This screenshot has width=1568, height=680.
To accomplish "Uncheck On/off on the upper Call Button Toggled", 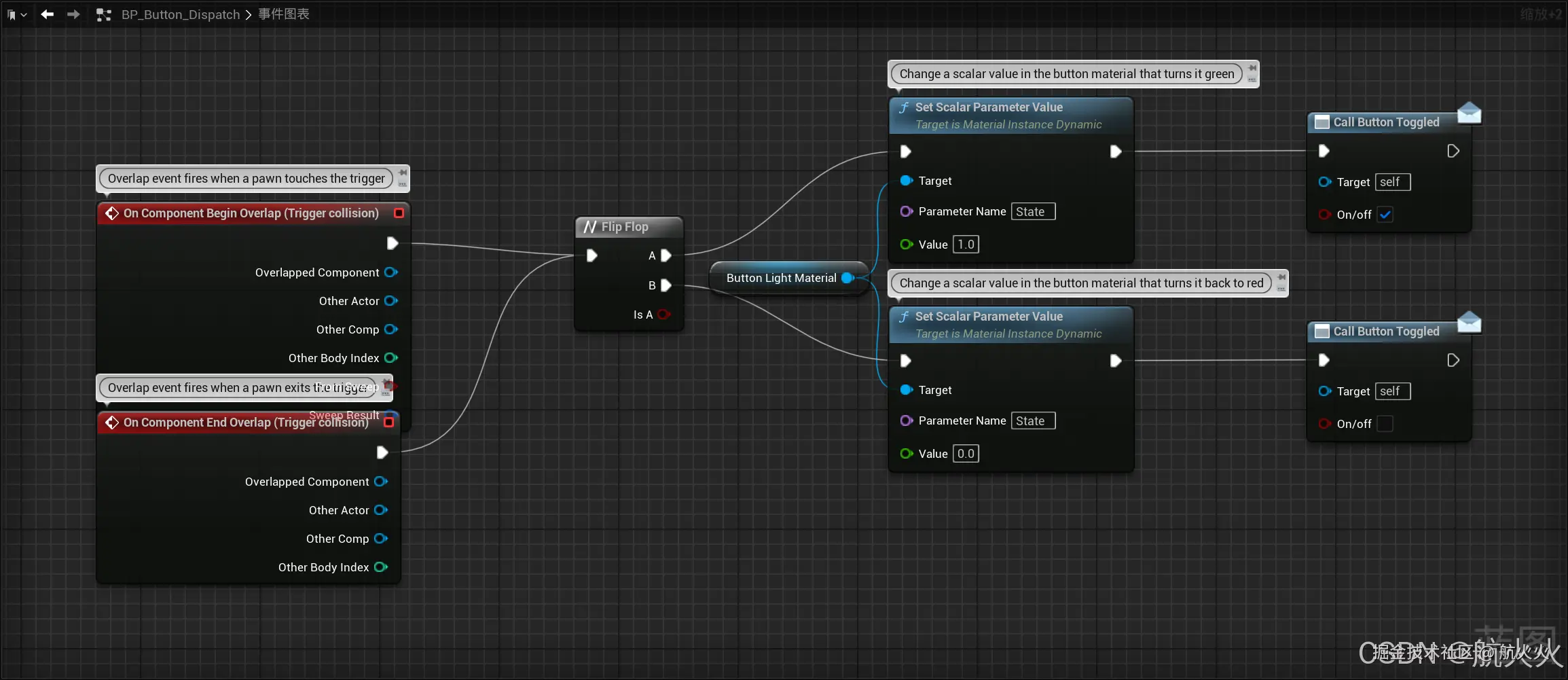I will tap(1385, 215).
